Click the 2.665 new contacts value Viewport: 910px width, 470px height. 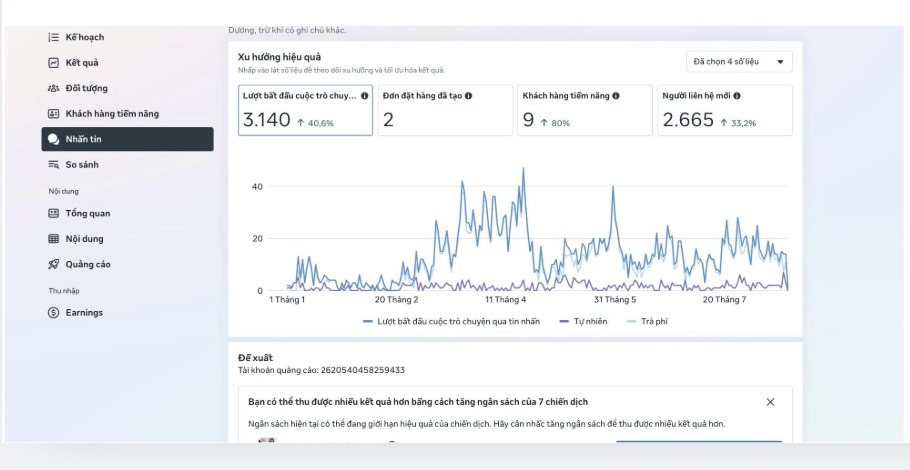(688, 120)
